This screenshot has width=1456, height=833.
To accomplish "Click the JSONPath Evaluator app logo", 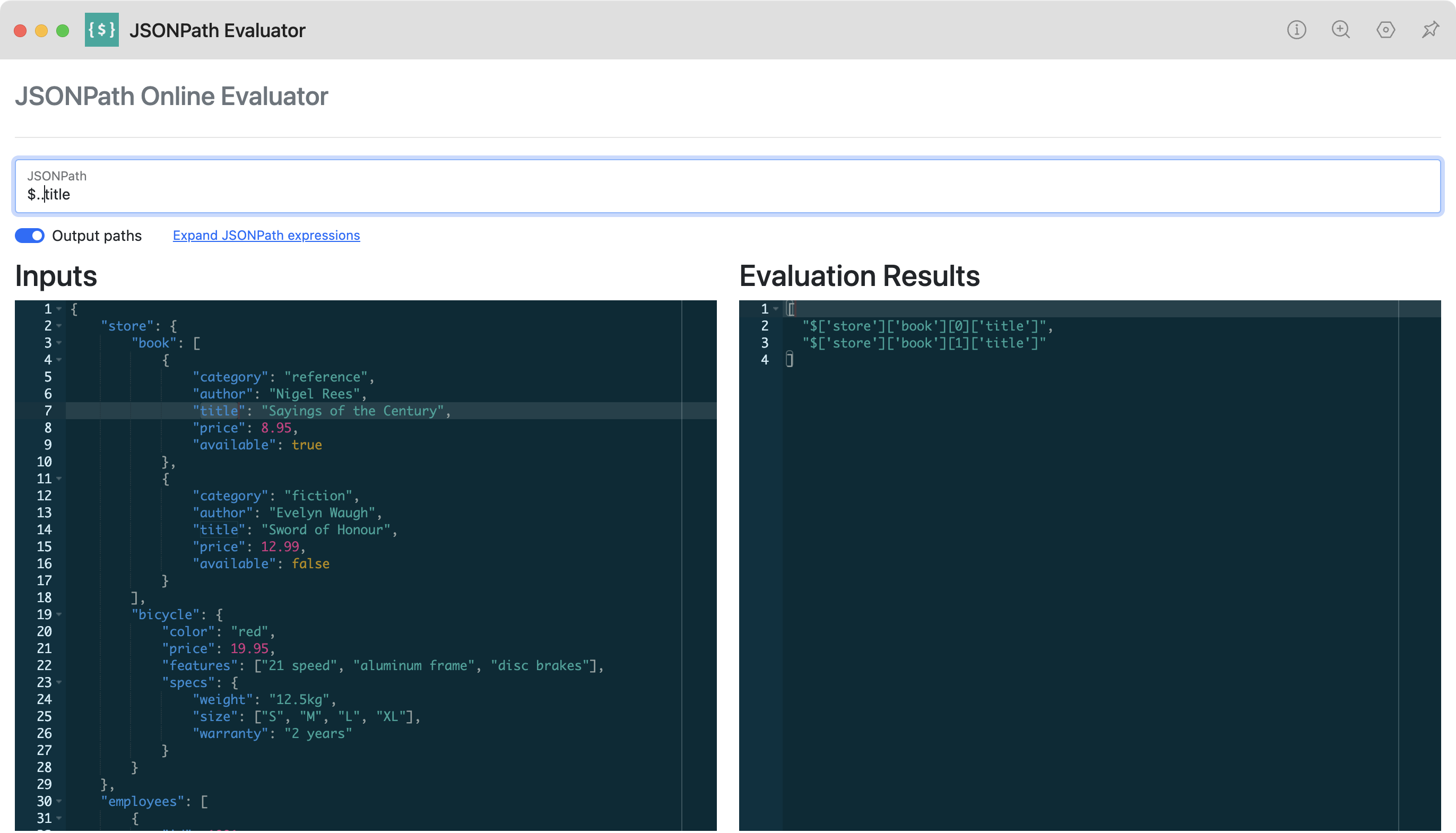I will pyautogui.click(x=102, y=30).
